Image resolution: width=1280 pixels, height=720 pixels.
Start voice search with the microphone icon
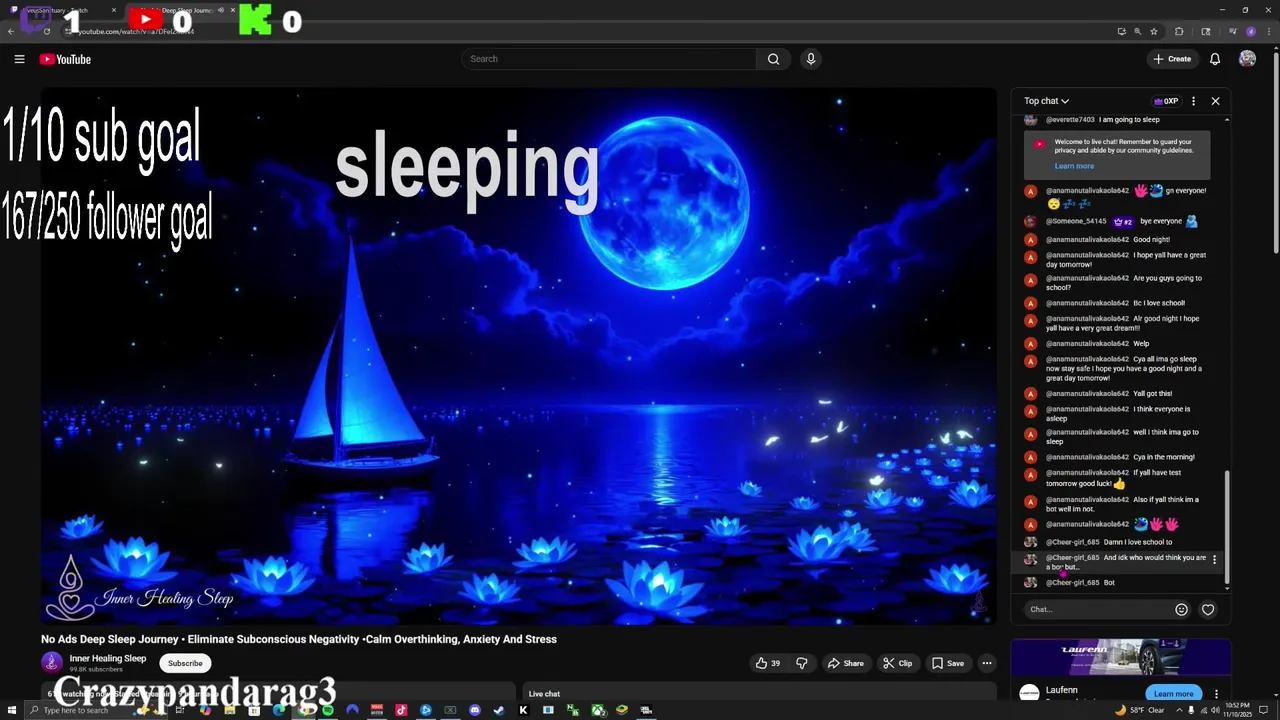point(811,59)
